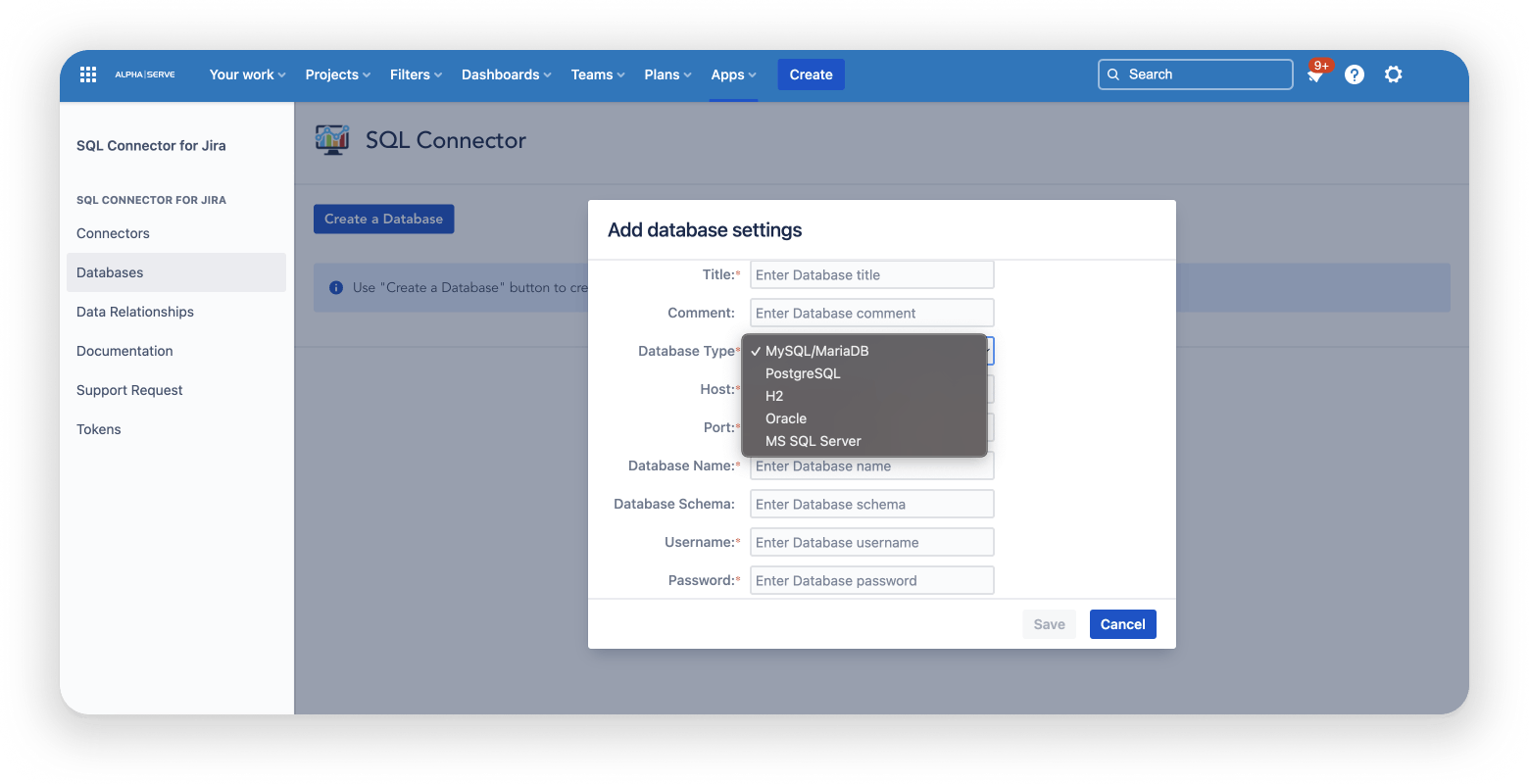Expand the Your work dropdown

click(x=246, y=73)
